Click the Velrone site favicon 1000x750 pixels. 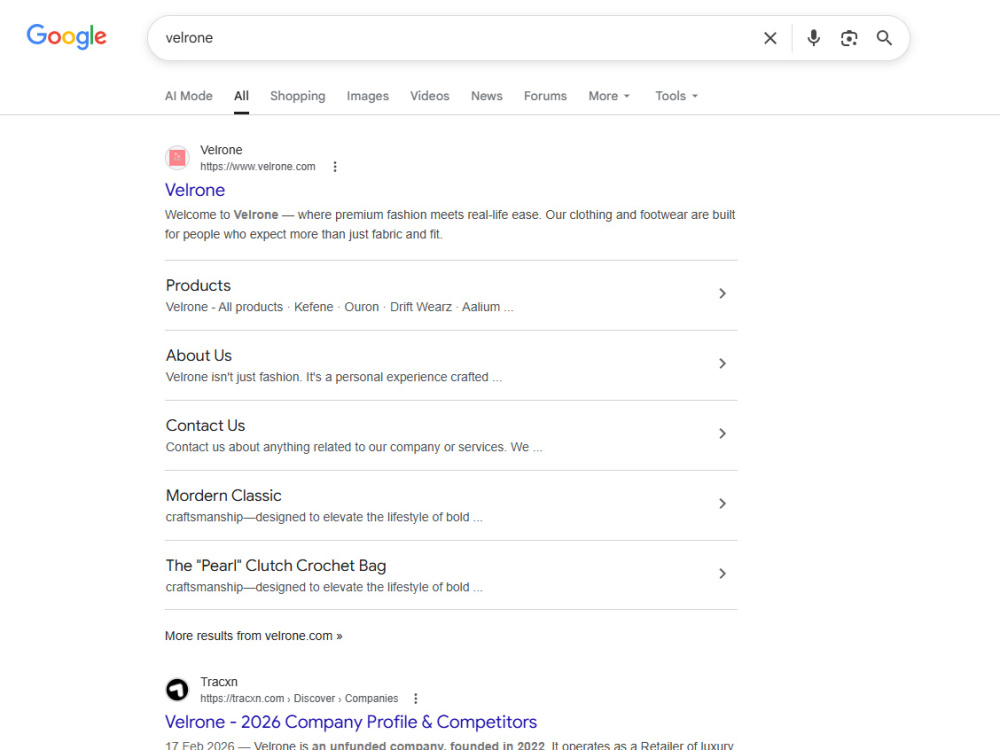(177, 158)
